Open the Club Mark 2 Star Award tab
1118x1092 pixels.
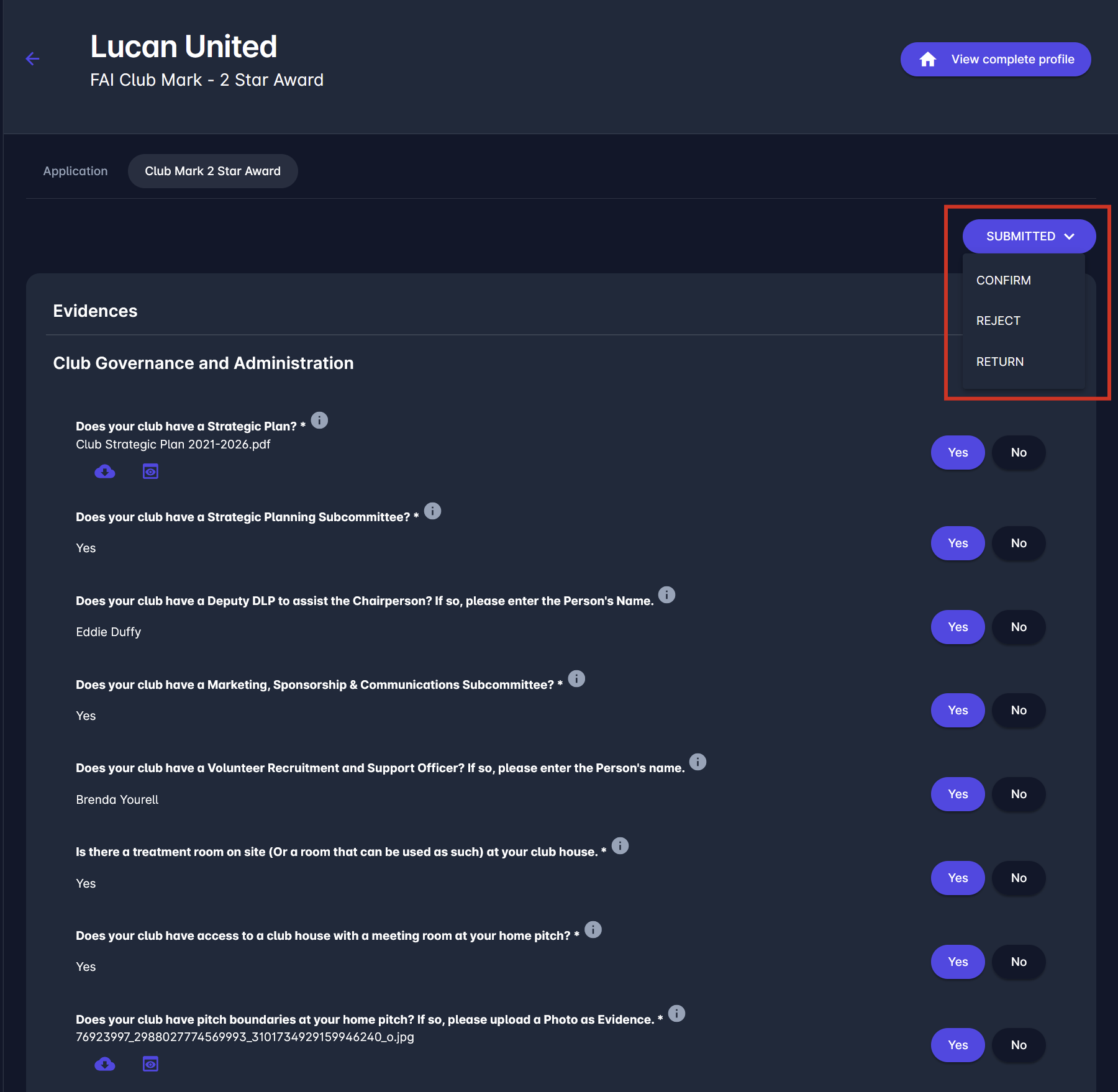click(x=212, y=171)
